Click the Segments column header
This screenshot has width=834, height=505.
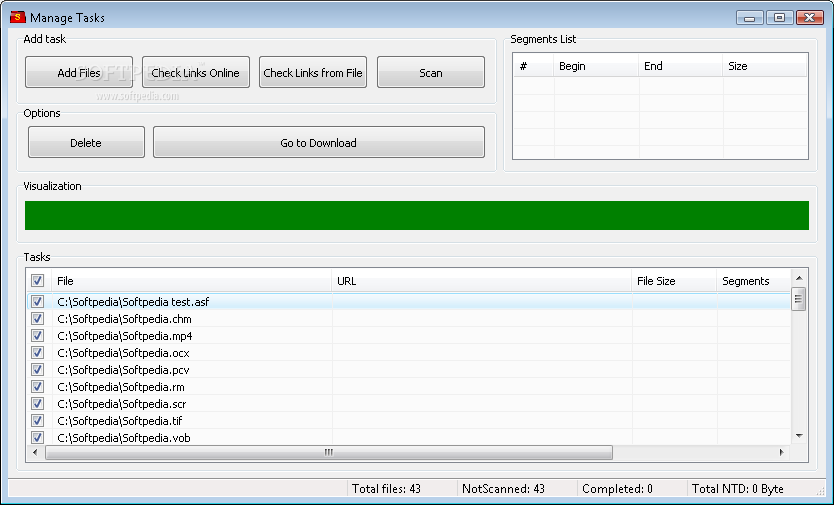coord(754,281)
